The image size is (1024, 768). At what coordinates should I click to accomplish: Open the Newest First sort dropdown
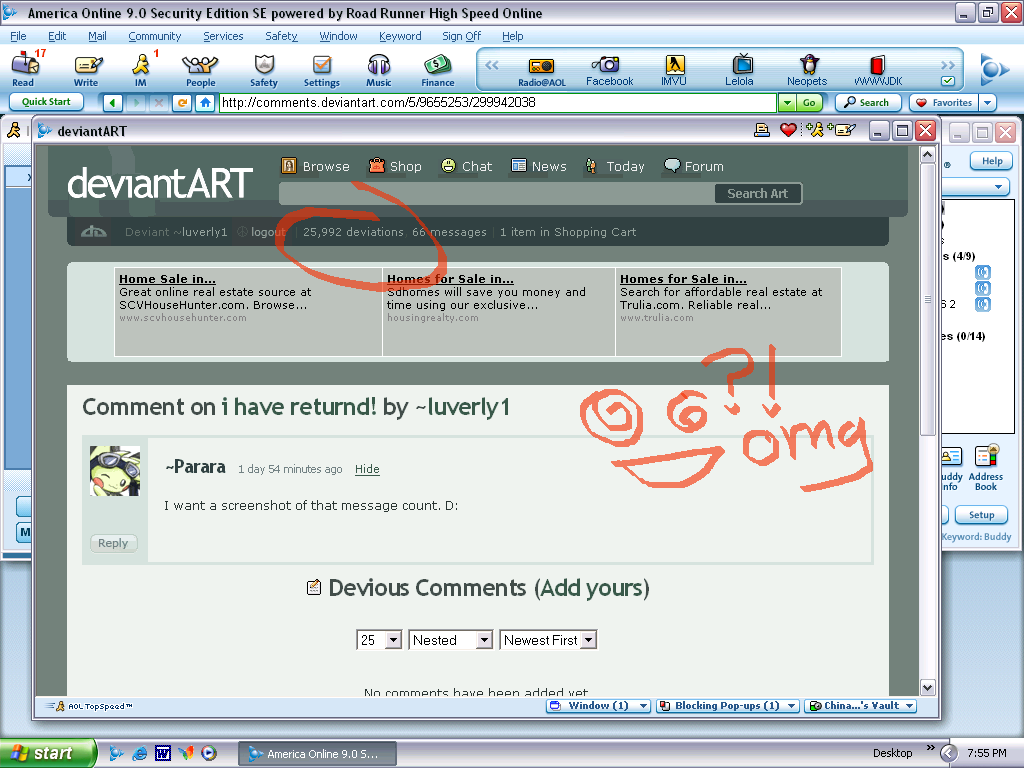588,640
